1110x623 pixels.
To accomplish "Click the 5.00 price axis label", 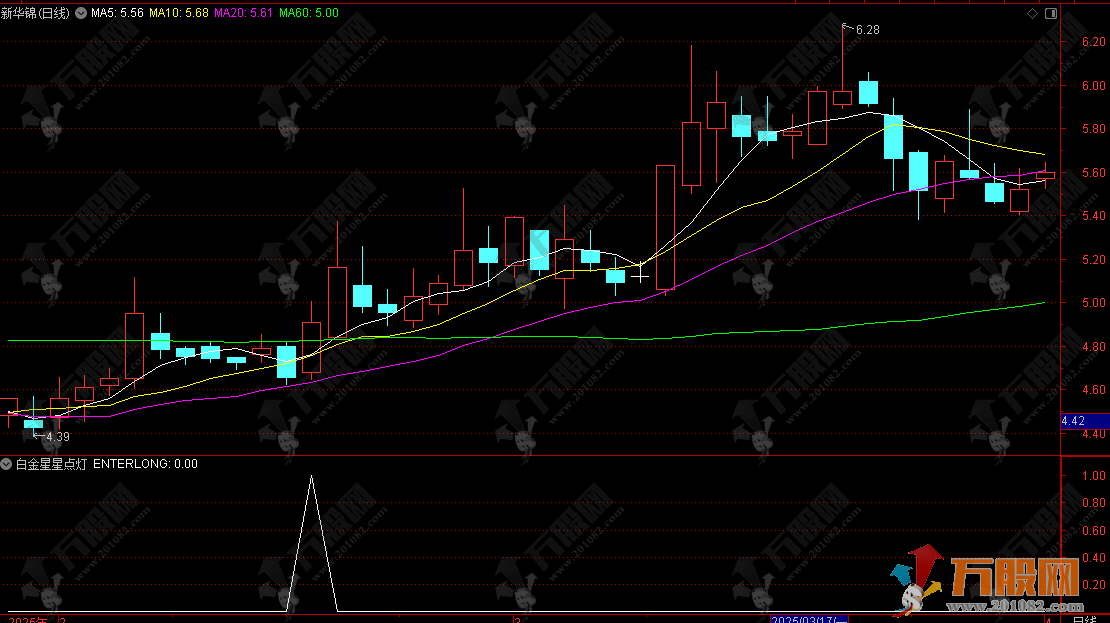I will pyautogui.click(x=1094, y=303).
